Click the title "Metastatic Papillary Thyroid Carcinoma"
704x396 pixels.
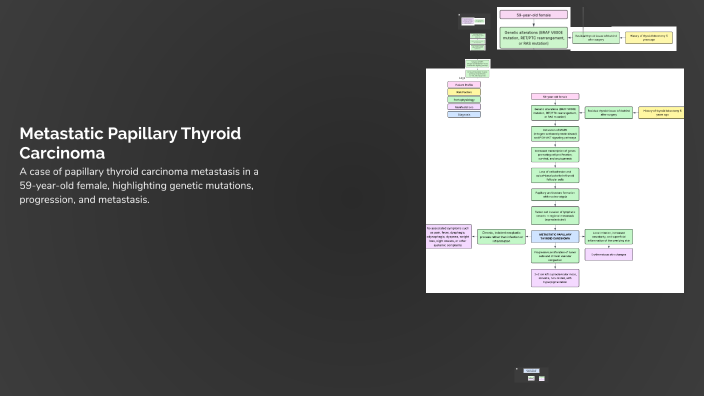click(x=130, y=143)
